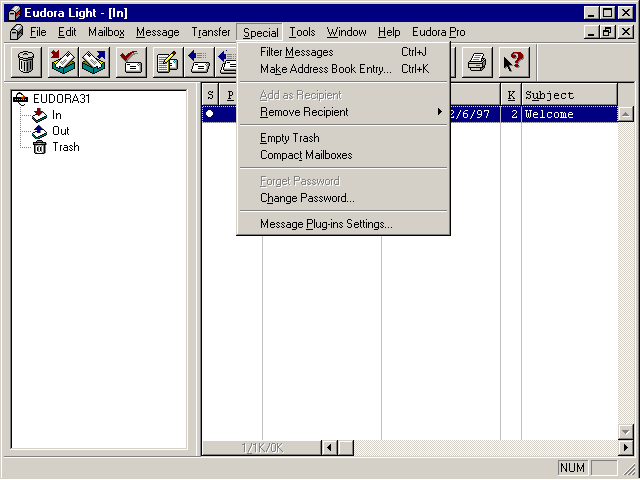Image resolution: width=640 pixels, height=480 pixels.
Task: Click the Delete message trash can toolbar icon
Action: (x=26, y=62)
